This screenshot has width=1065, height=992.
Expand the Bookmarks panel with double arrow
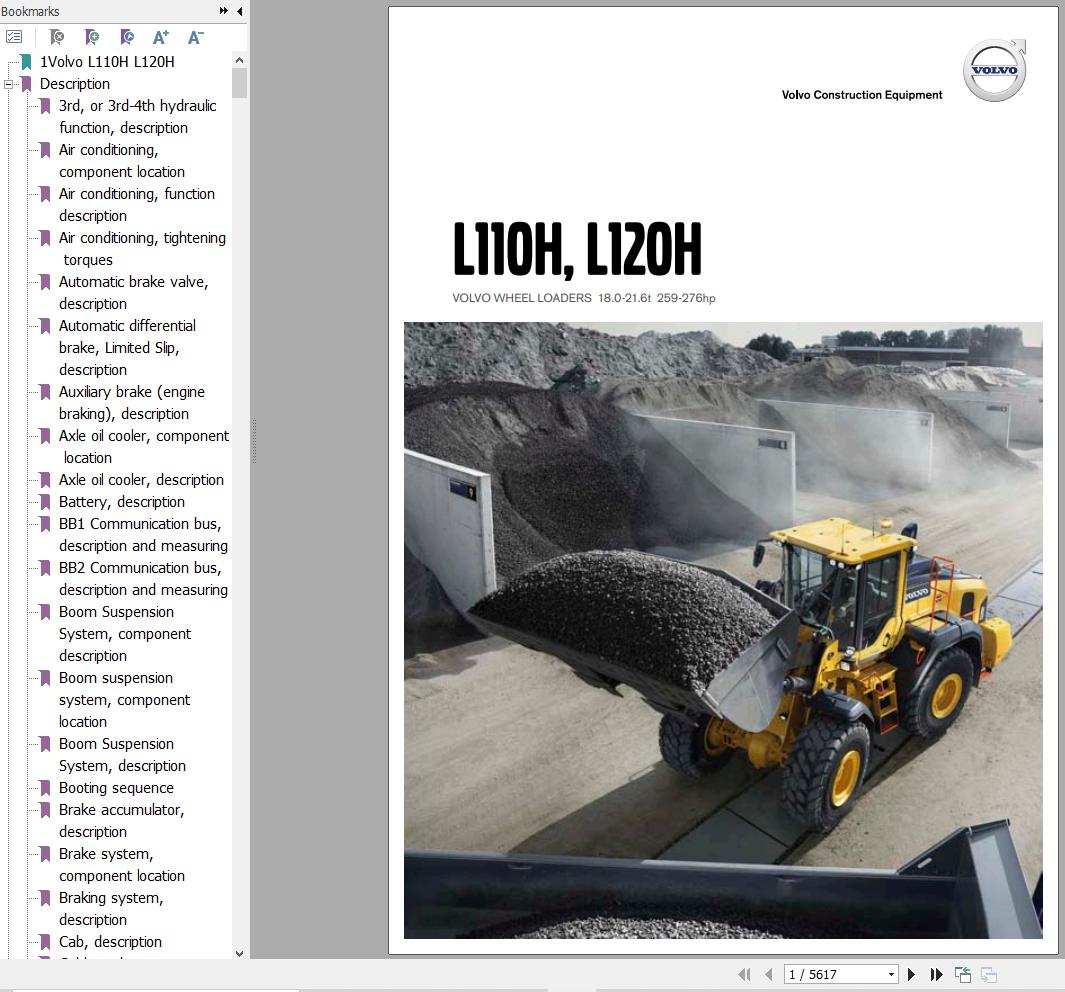coord(223,11)
